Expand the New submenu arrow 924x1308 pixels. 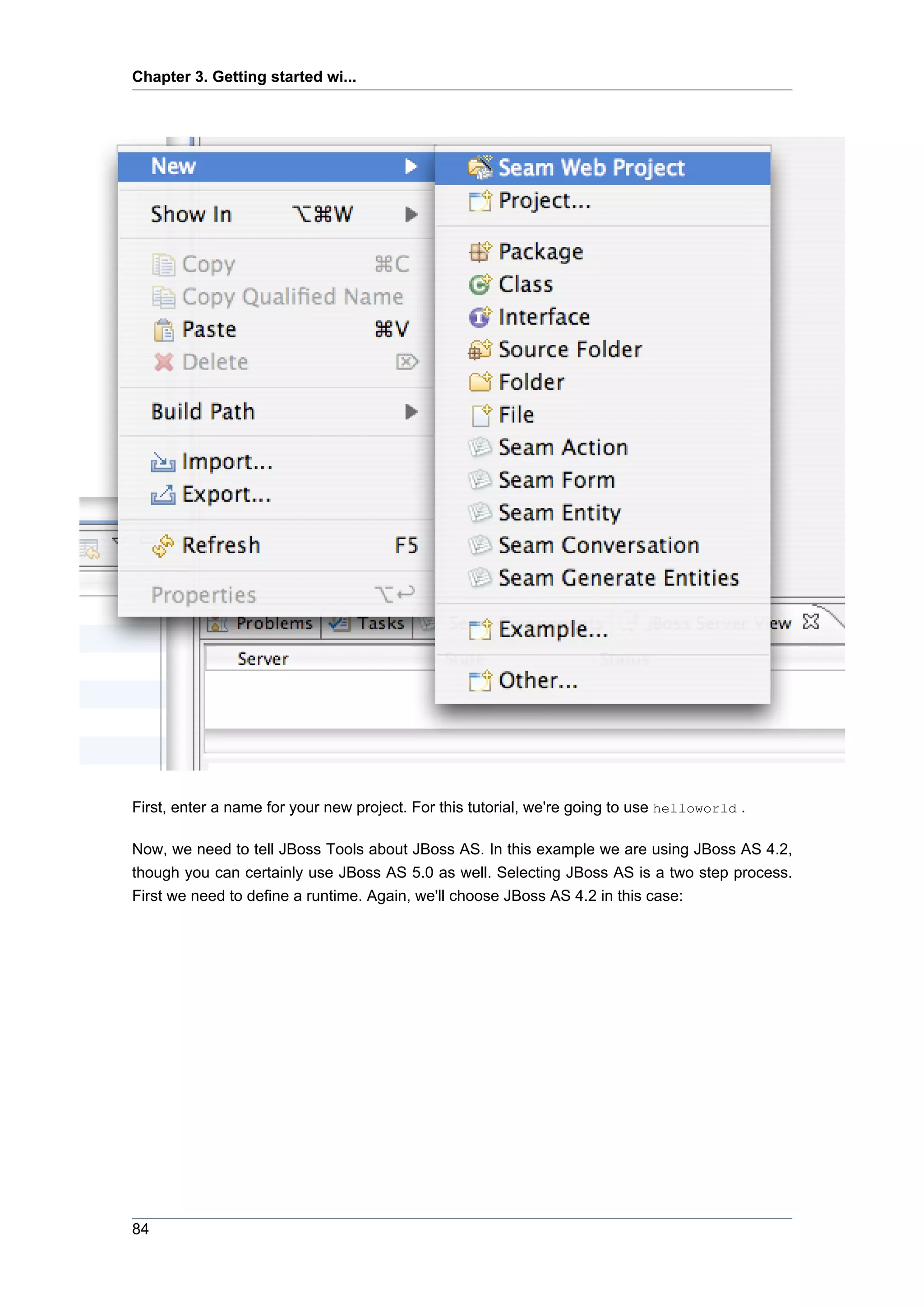[411, 167]
